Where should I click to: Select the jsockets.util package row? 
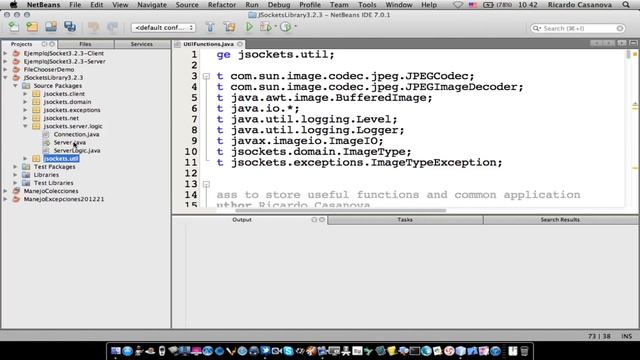point(61,158)
